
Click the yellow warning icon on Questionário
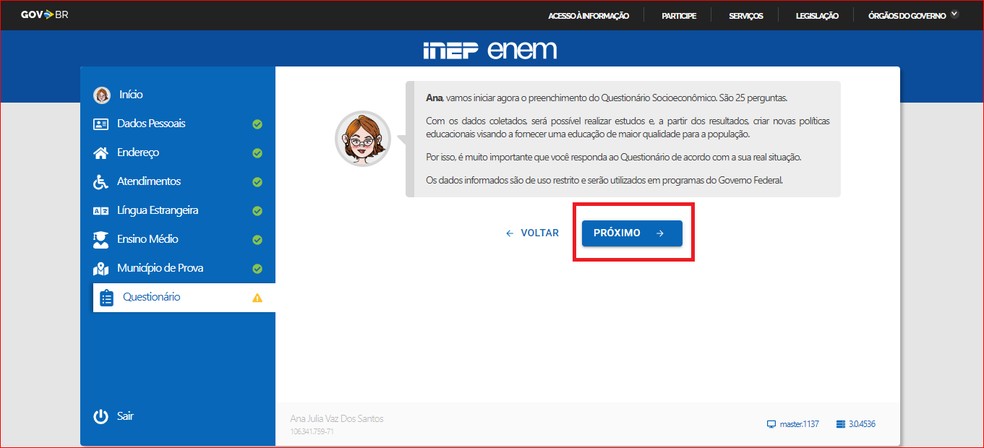click(257, 298)
